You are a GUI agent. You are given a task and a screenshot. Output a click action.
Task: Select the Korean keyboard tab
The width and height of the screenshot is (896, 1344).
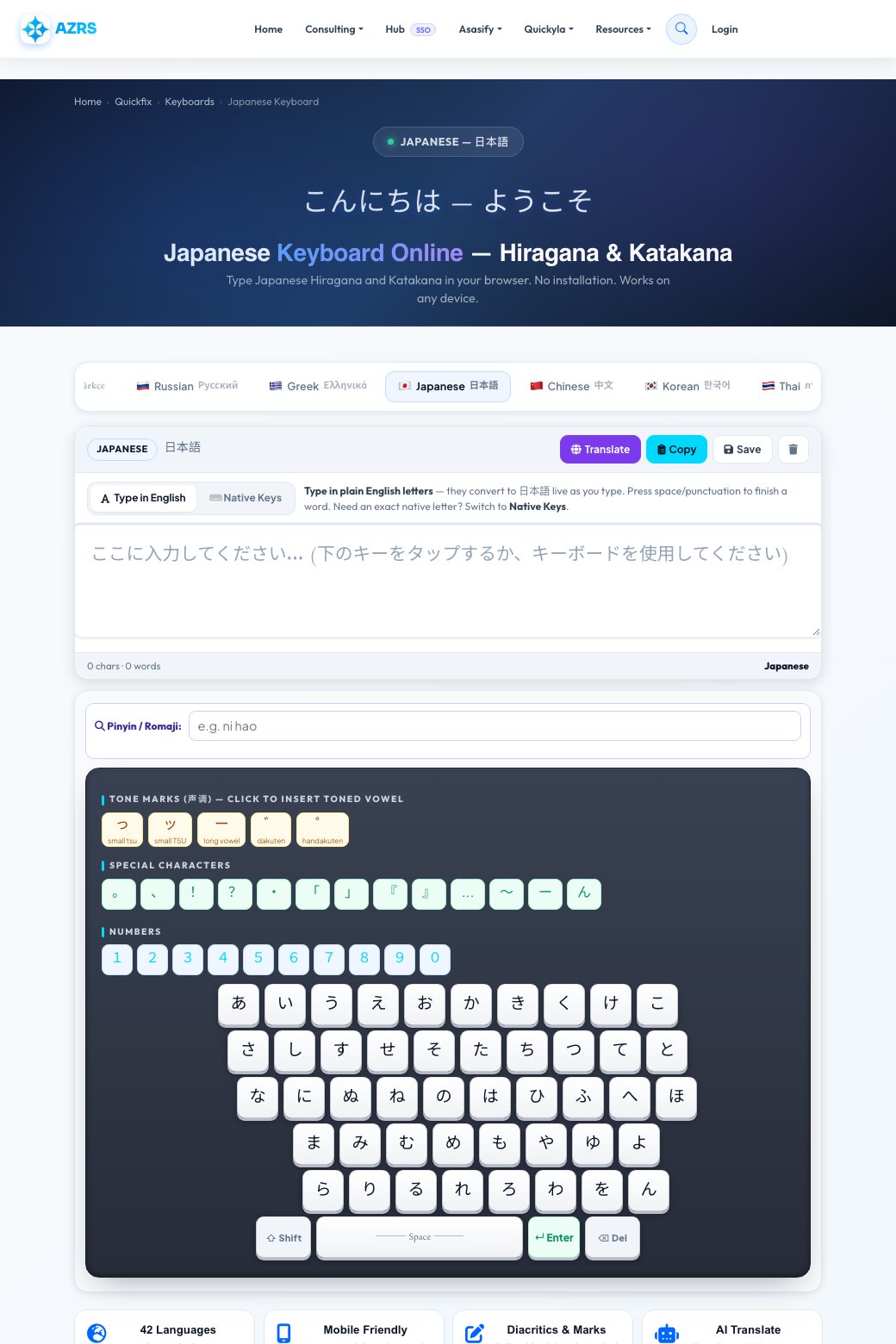(x=688, y=386)
